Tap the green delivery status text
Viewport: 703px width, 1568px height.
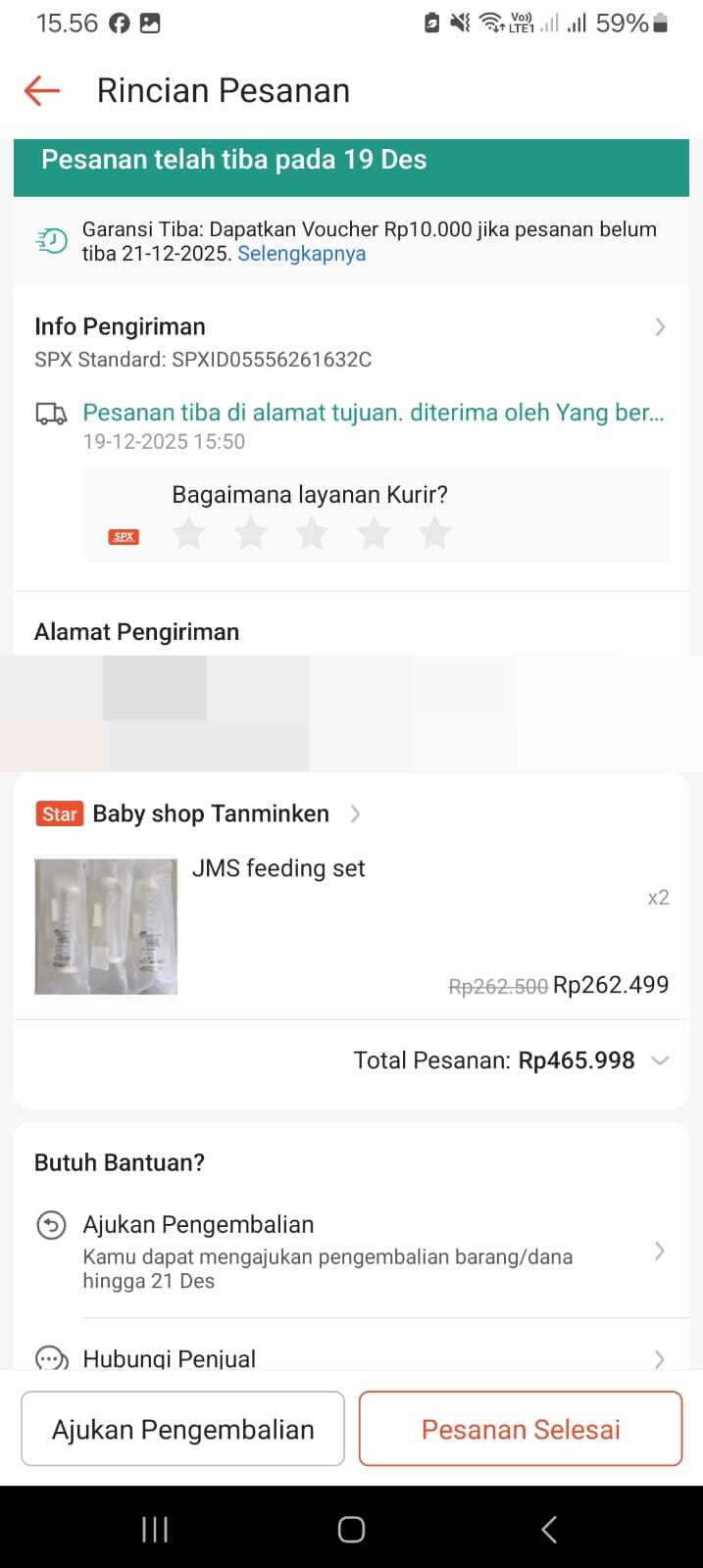373,413
